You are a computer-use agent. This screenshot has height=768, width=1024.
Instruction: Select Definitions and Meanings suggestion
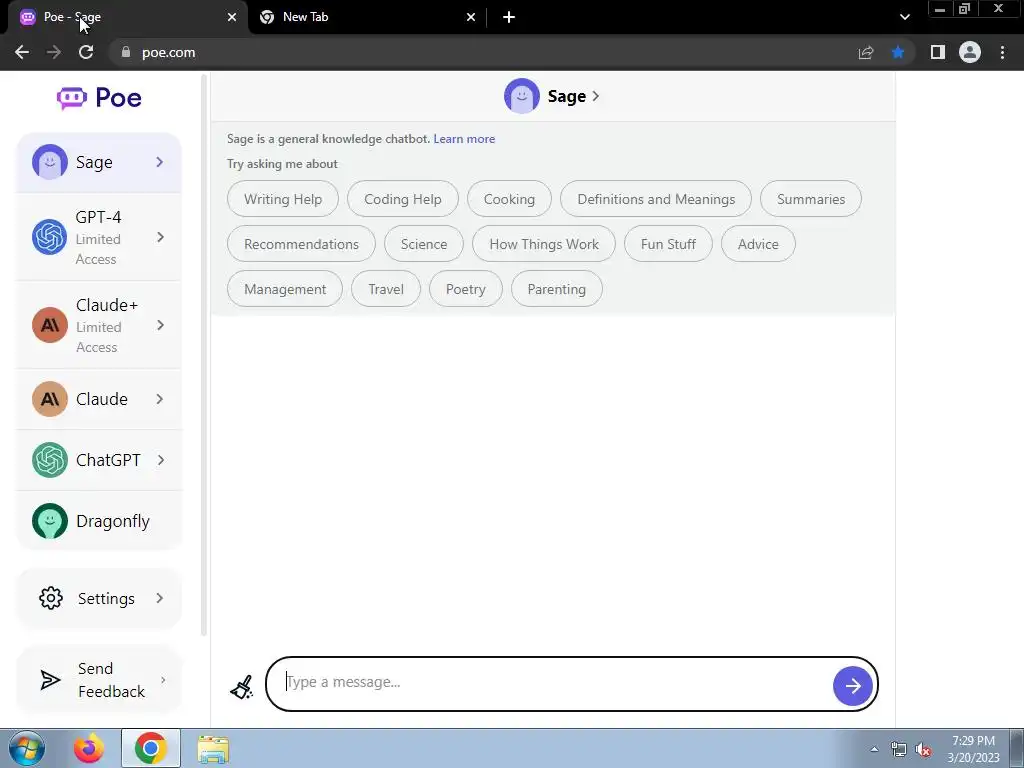click(x=656, y=199)
